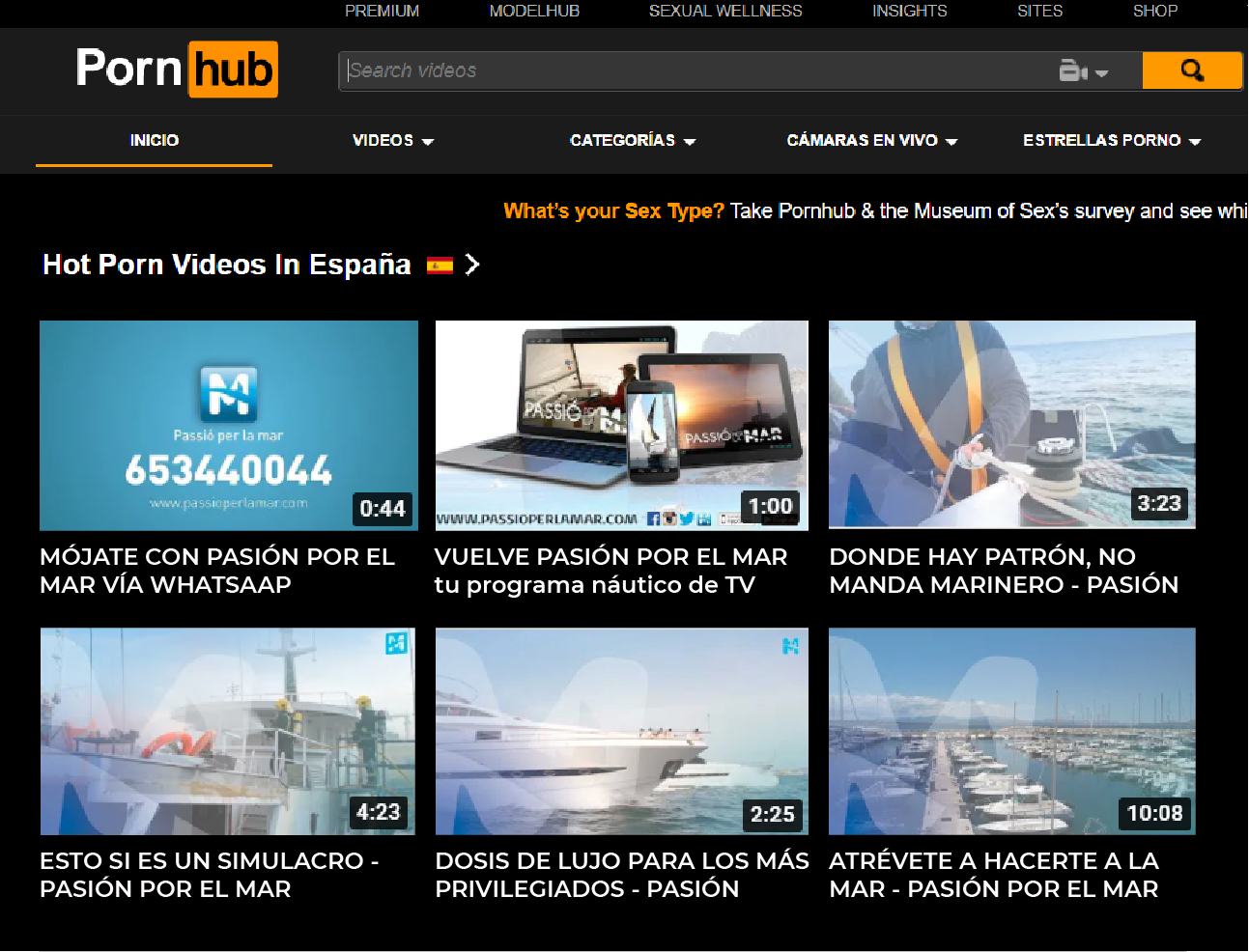Click the orange search magnifier button

pyautogui.click(x=1192, y=70)
